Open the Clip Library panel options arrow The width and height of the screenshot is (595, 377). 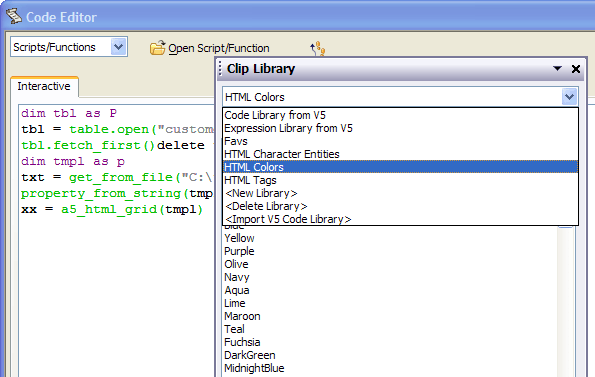(557, 69)
